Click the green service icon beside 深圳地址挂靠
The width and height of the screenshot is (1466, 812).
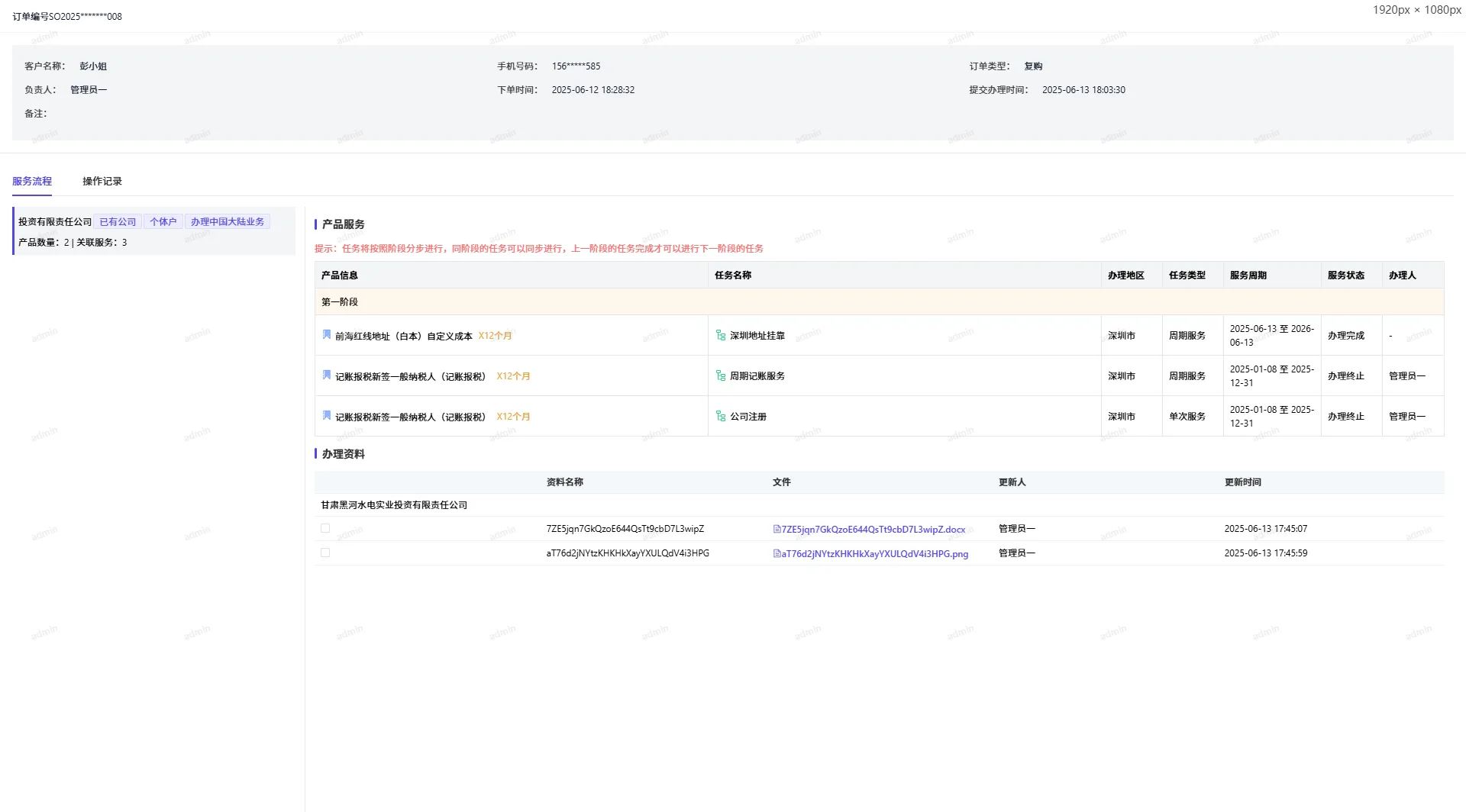(720, 334)
